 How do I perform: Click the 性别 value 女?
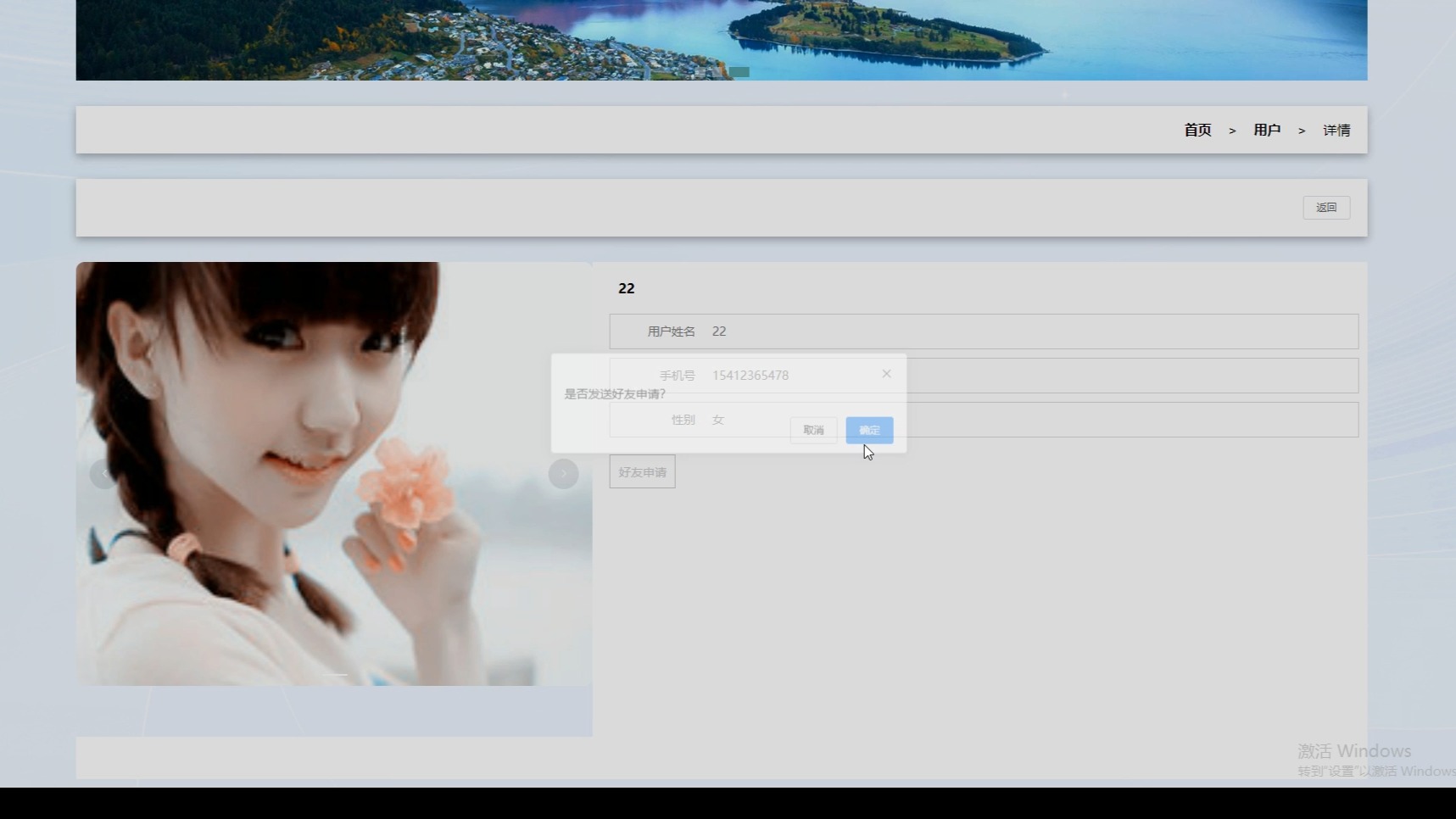[718, 420]
